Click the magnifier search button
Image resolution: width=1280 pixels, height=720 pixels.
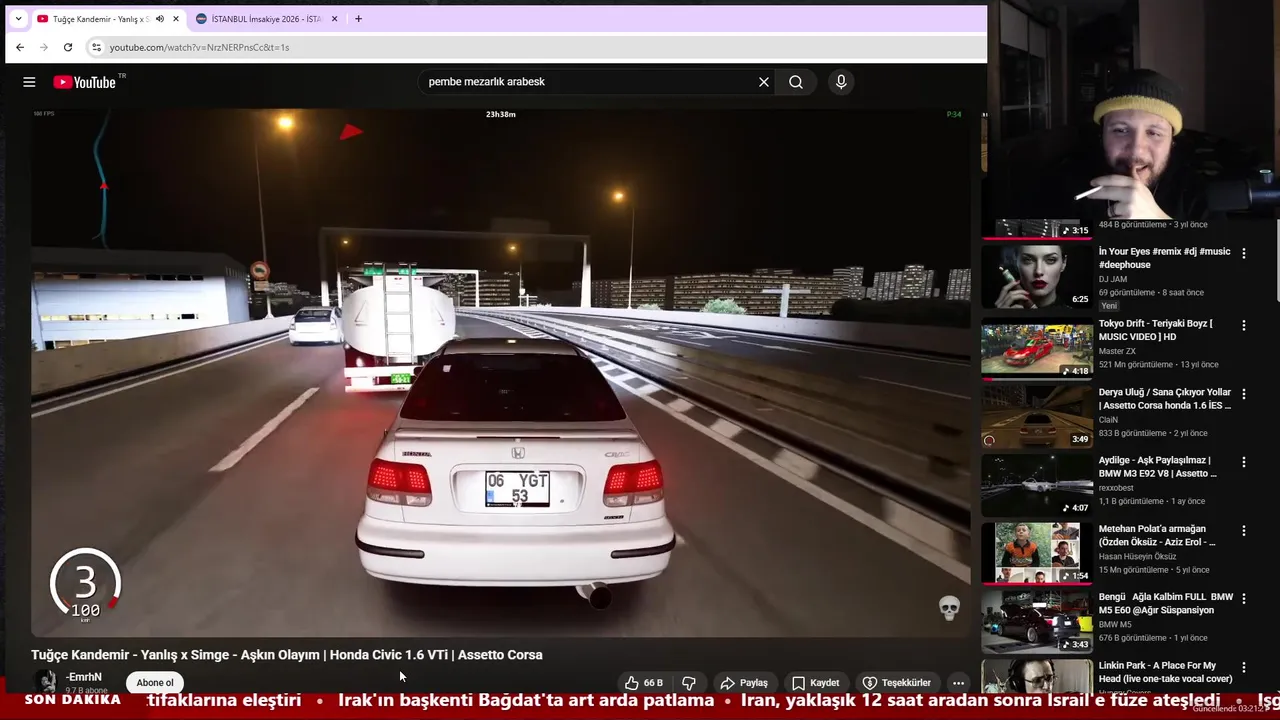tap(796, 82)
